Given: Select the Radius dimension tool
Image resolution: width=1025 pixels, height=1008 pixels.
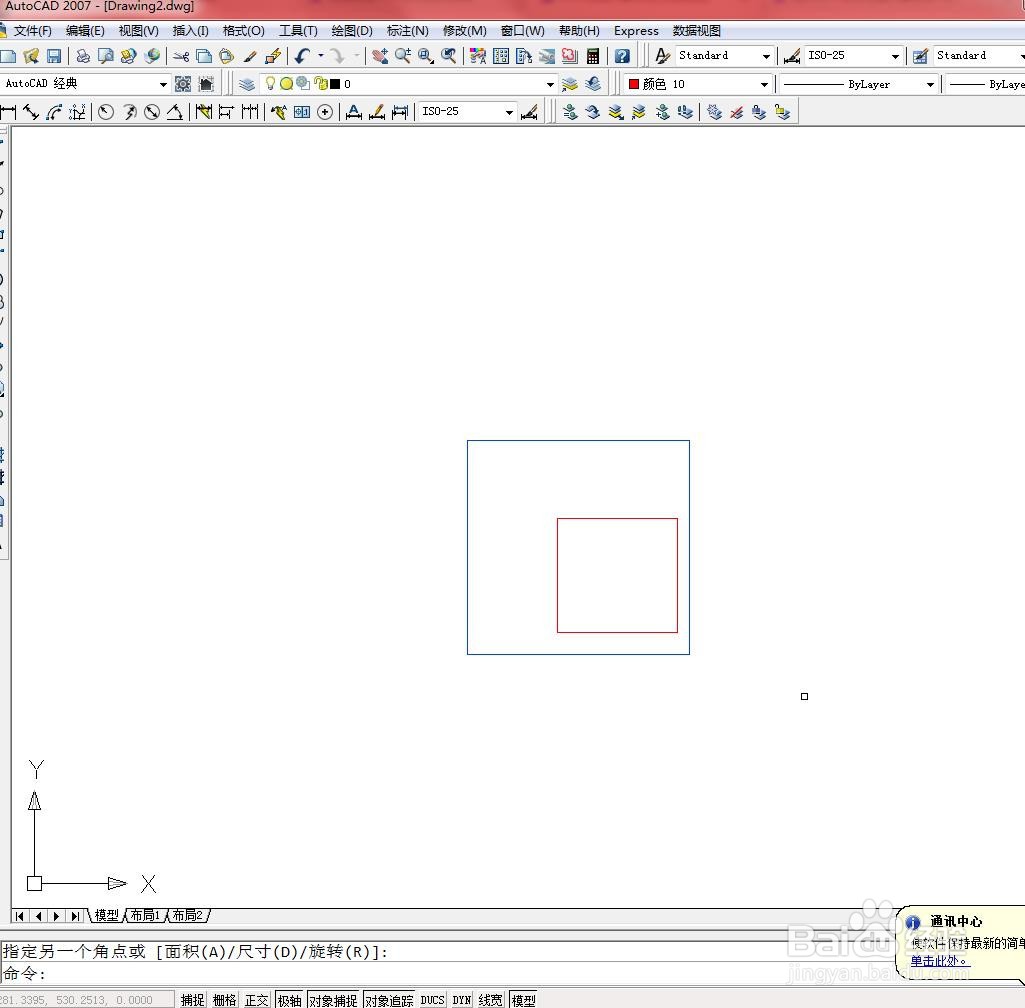Looking at the screenshot, I should pos(106,112).
